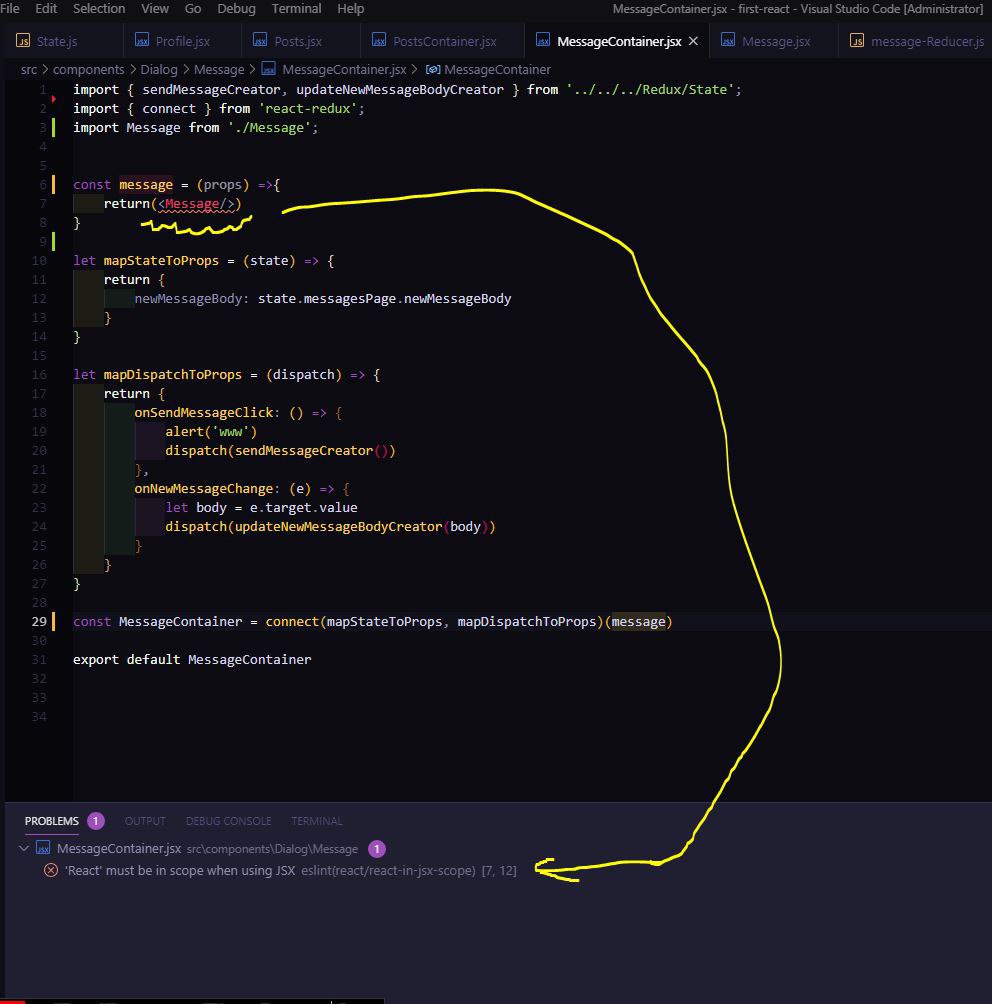The width and height of the screenshot is (992, 1004).
Task: Click the src breadcrumb segment
Action: tap(29, 69)
